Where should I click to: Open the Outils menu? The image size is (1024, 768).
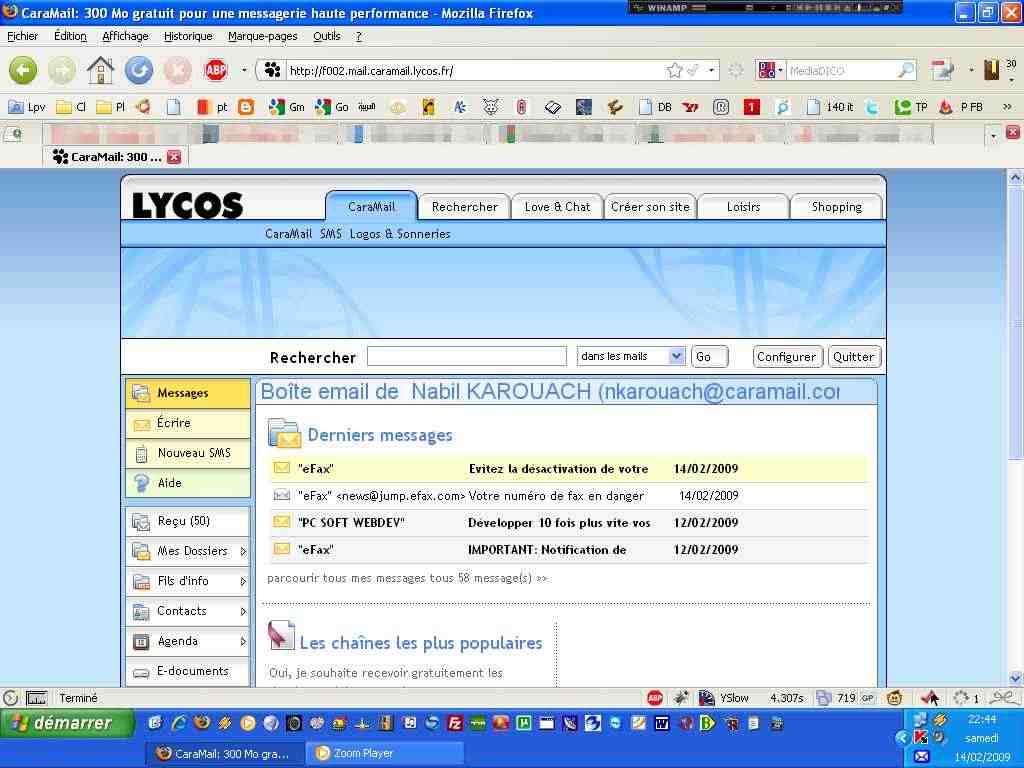coord(327,36)
